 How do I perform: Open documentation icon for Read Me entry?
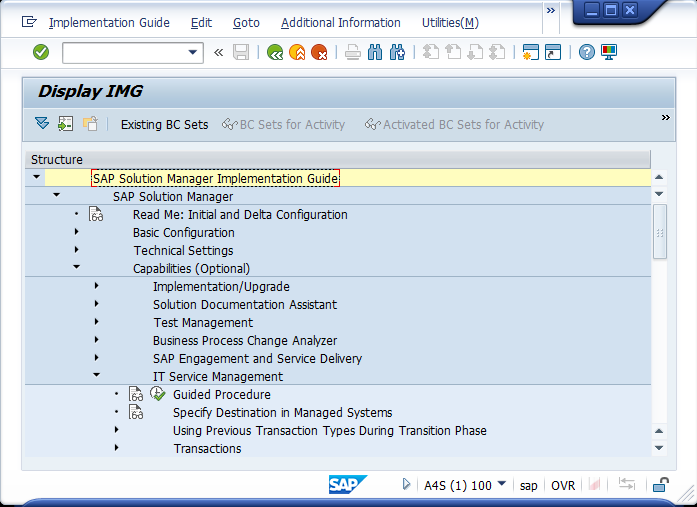[x=96, y=215]
